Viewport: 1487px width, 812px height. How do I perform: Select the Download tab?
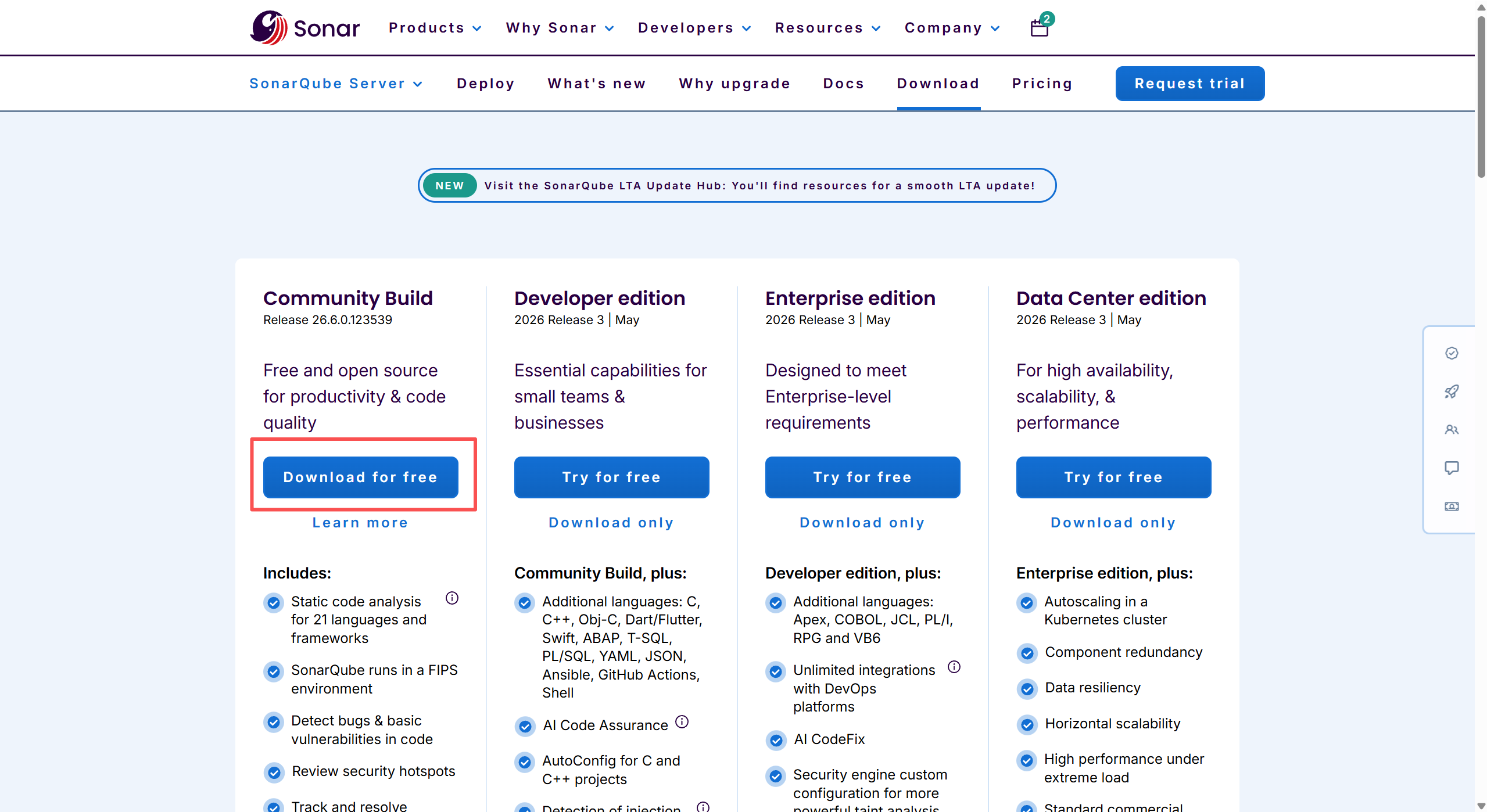[938, 84]
